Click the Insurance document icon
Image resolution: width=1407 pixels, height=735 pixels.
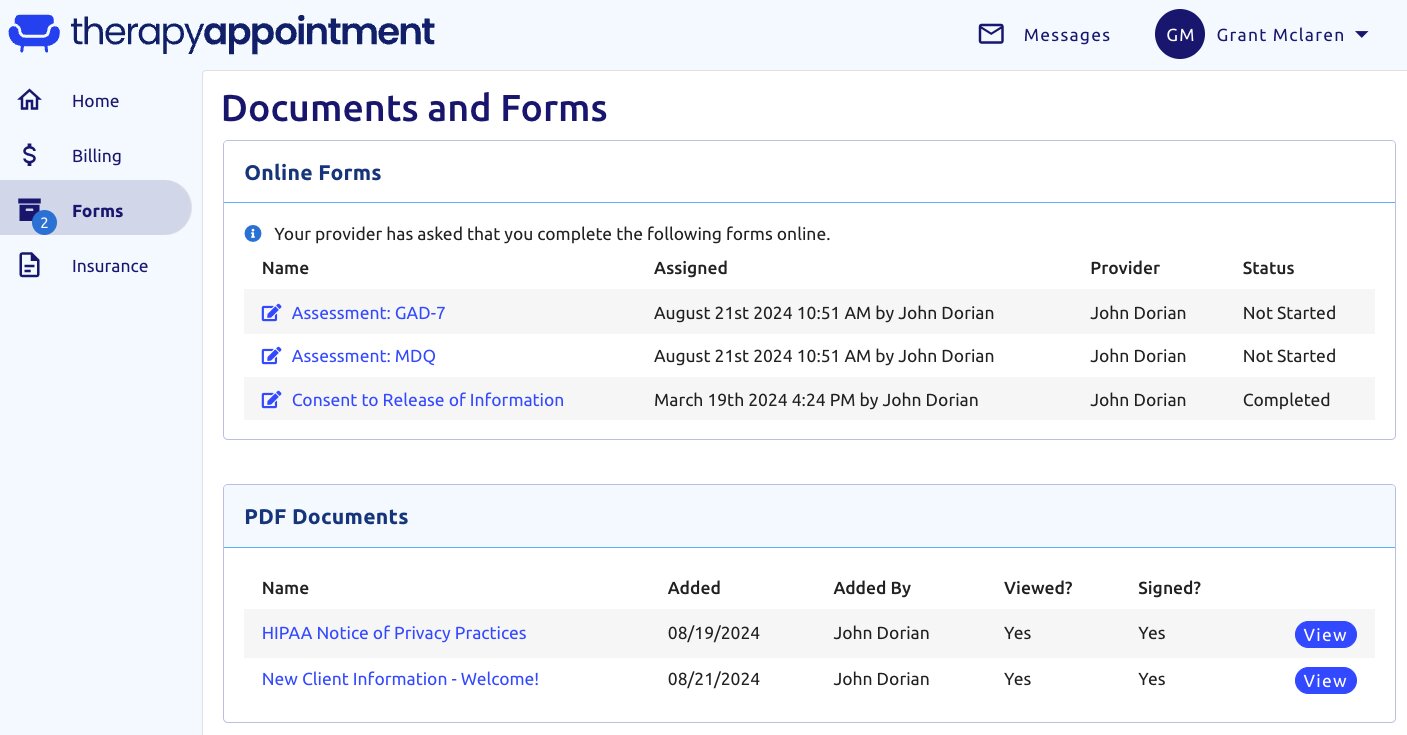pyautogui.click(x=30, y=266)
